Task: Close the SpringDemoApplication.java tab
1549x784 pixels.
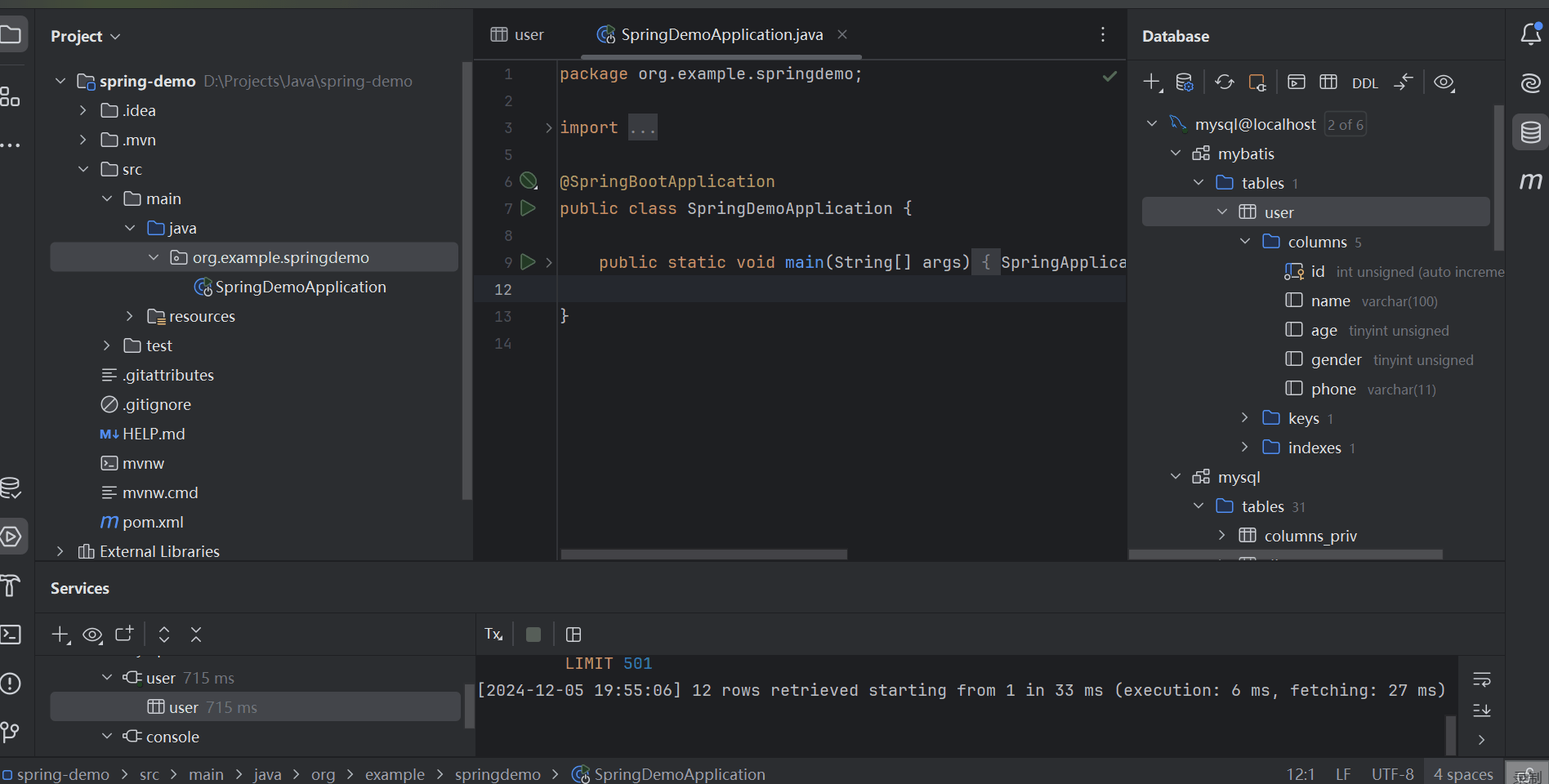Action: (x=842, y=34)
